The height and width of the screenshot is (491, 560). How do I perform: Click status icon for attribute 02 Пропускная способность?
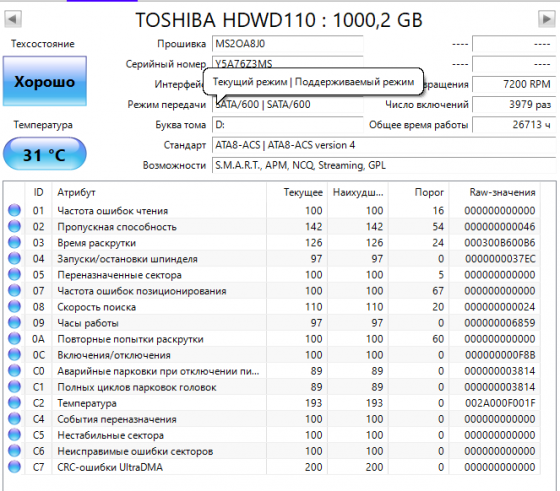pos(14,226)
